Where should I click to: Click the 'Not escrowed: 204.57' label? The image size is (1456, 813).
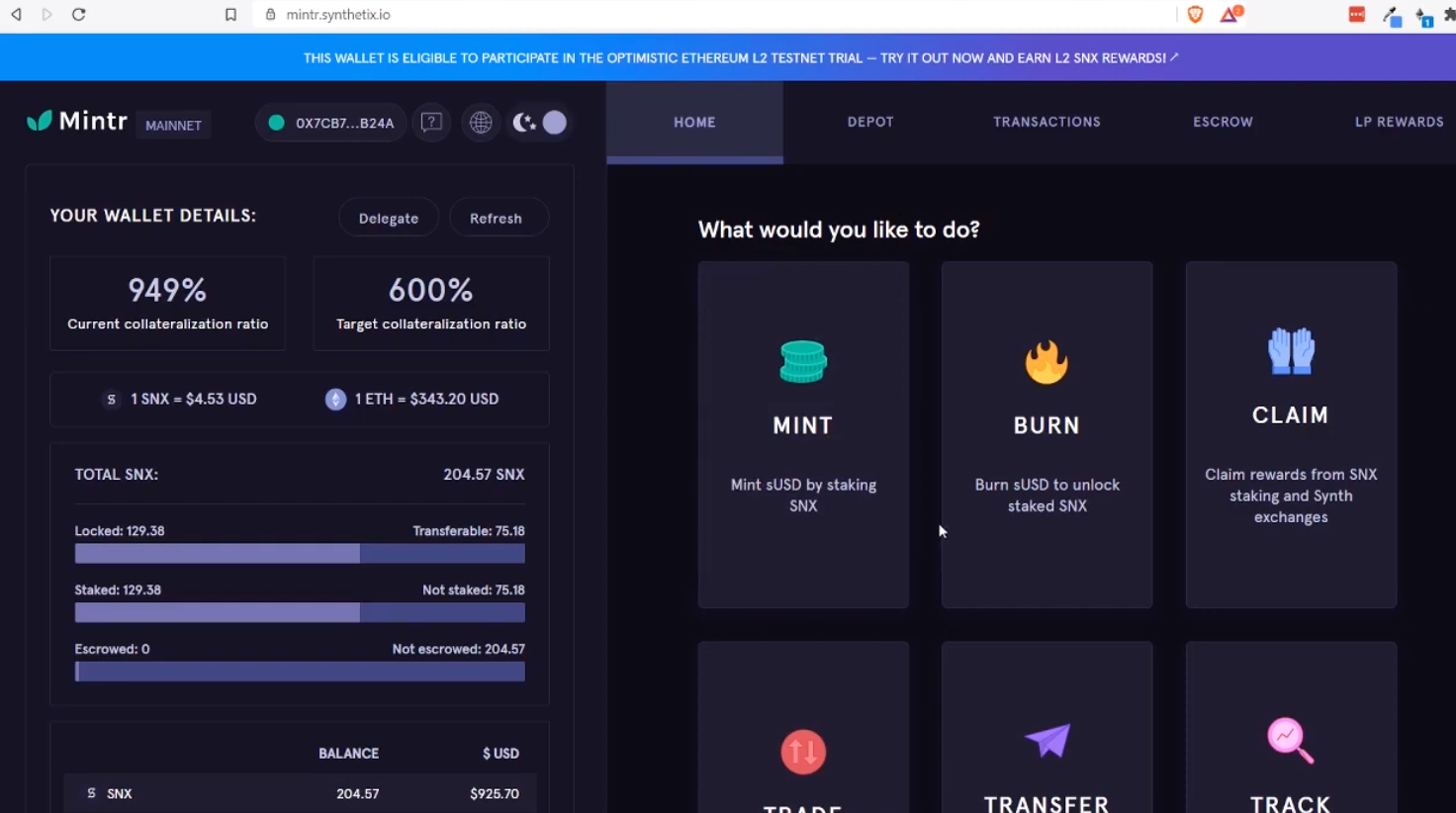click(459, 649)
